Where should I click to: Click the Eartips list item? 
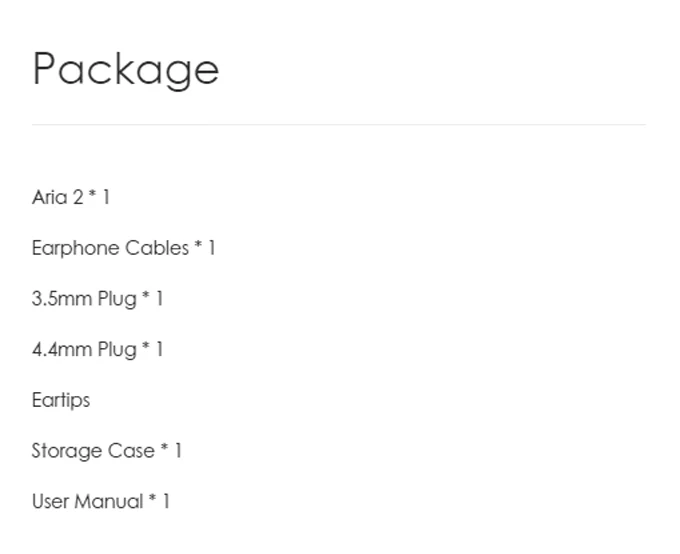pyautogui.click(x=61, y=400)
